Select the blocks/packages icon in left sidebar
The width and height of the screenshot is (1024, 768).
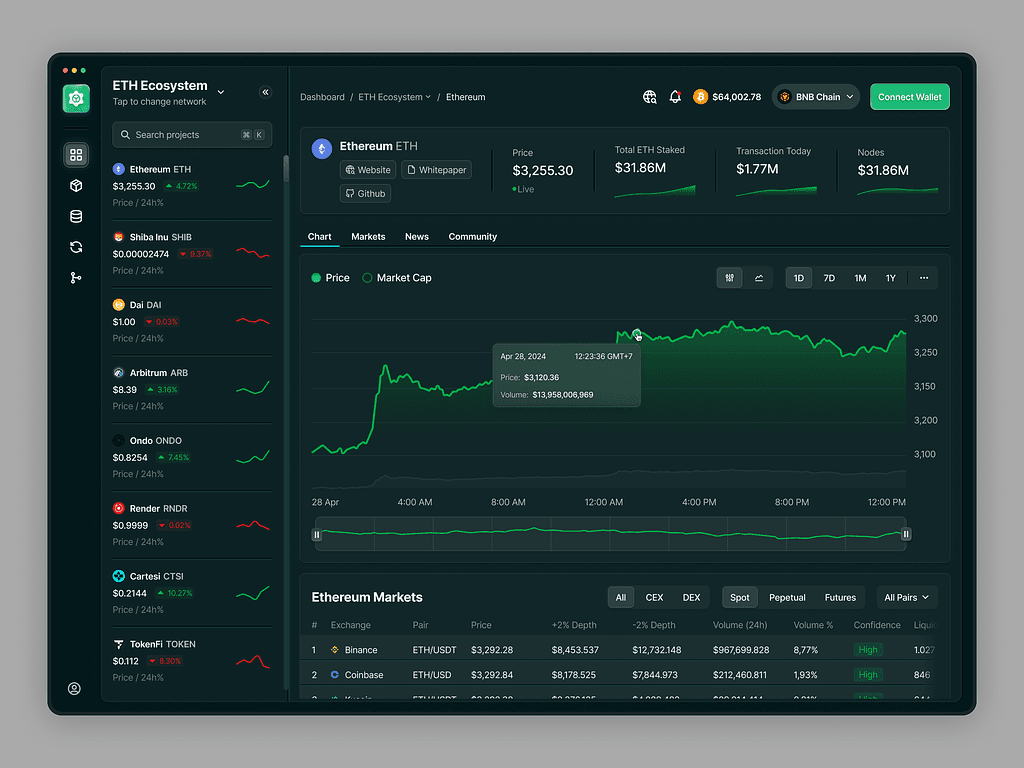pos(76,186)
